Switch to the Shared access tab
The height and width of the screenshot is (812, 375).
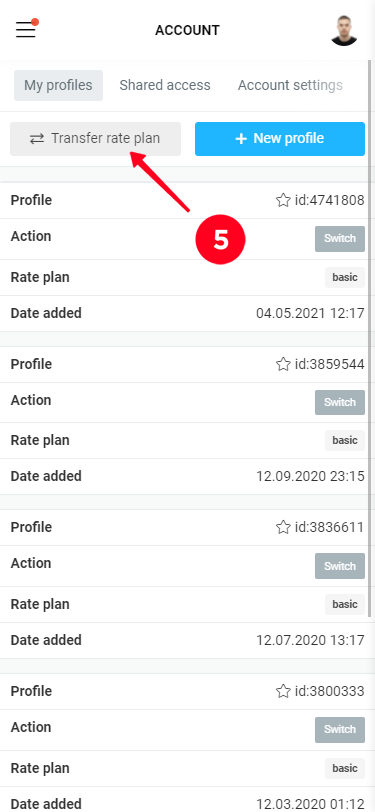pyautogui.click(x=165, y=85)
